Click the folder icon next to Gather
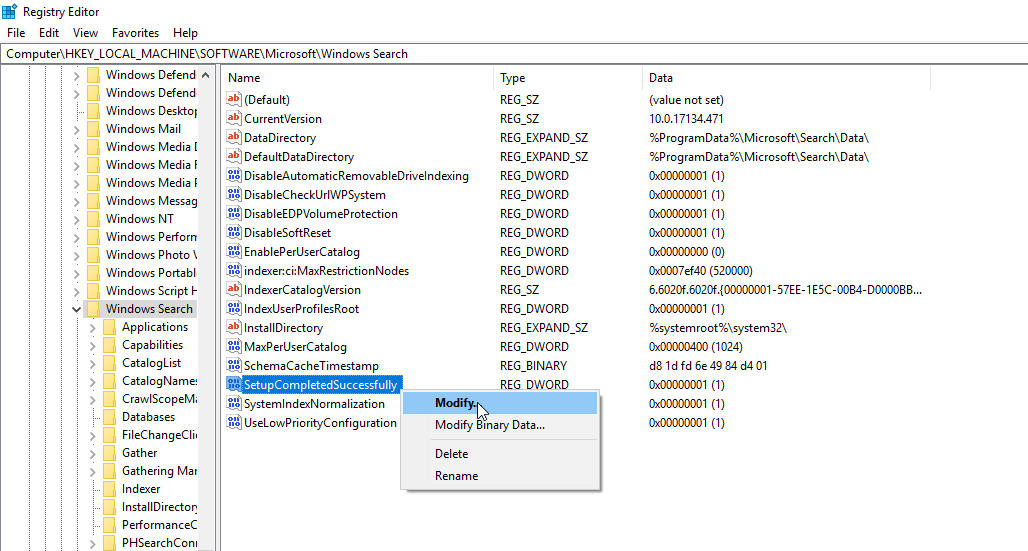This screenshot has height=551, width=1028. tap(110, 453)
